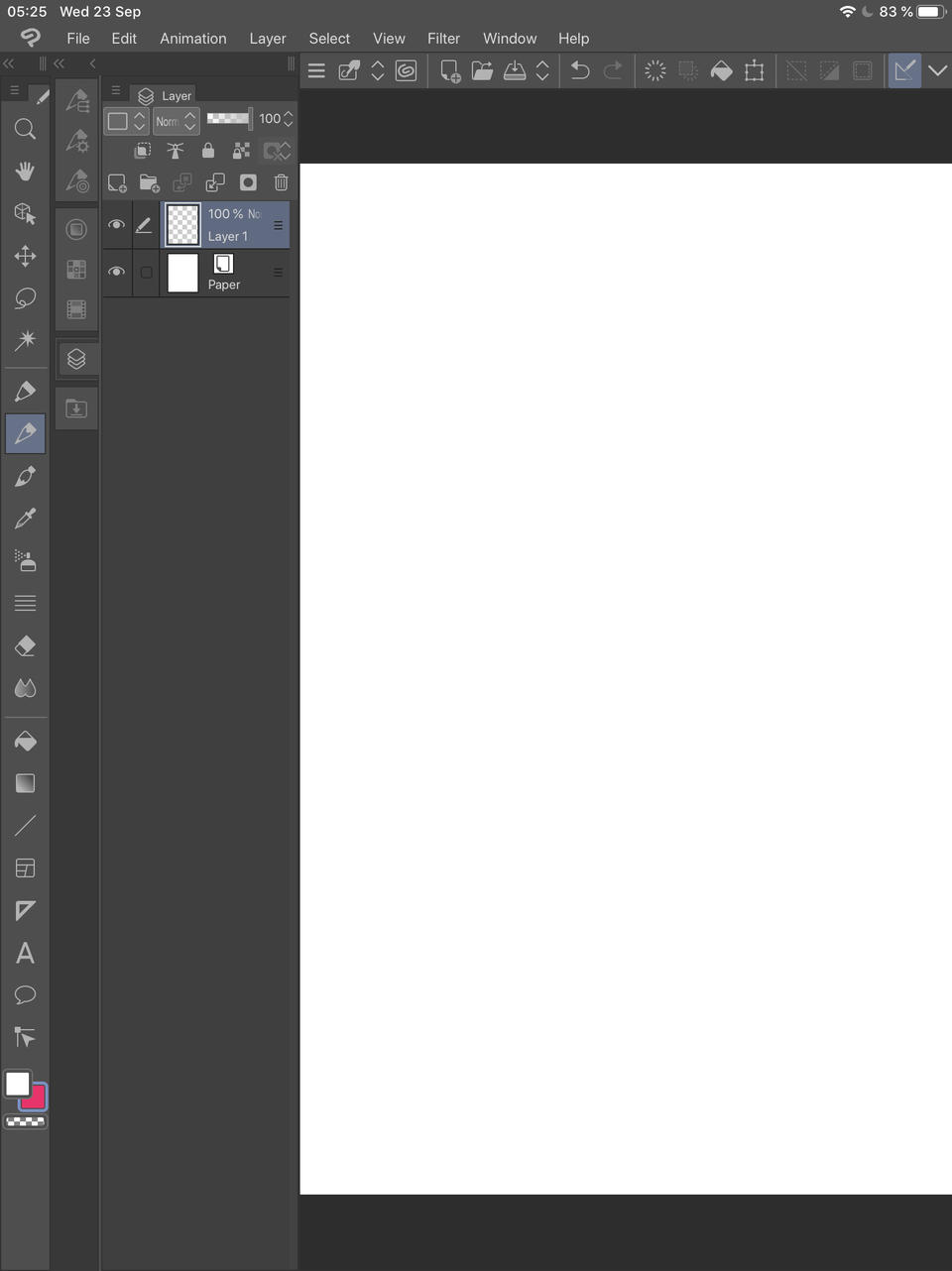Expand the command bar overflow chevron
This screenshot has width=952, height=1271.
click(937, 70)
